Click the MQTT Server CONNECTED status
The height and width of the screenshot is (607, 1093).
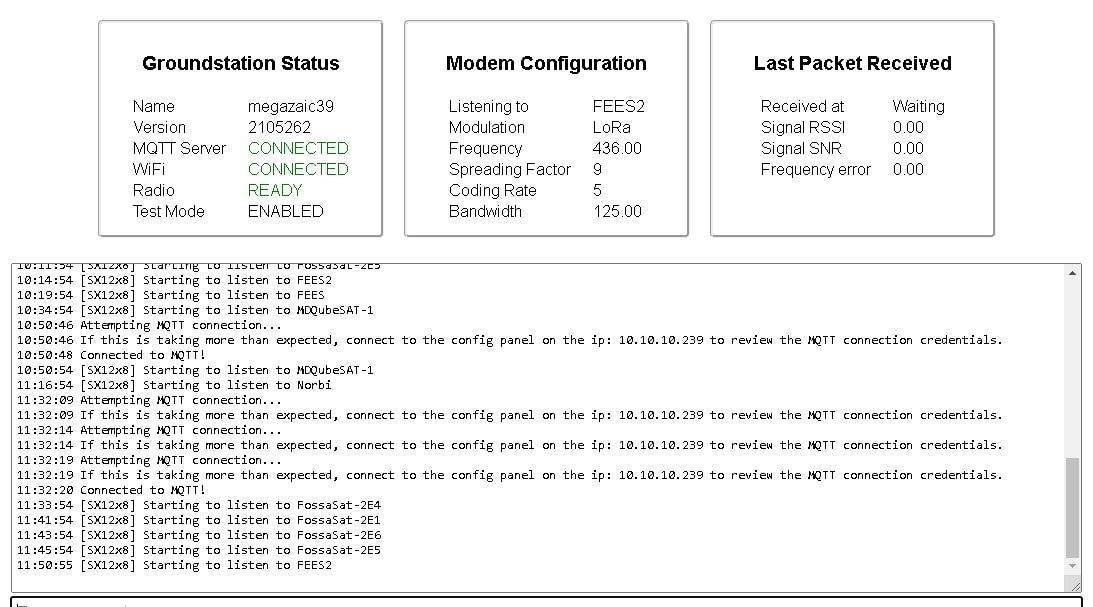coord(298,148)
